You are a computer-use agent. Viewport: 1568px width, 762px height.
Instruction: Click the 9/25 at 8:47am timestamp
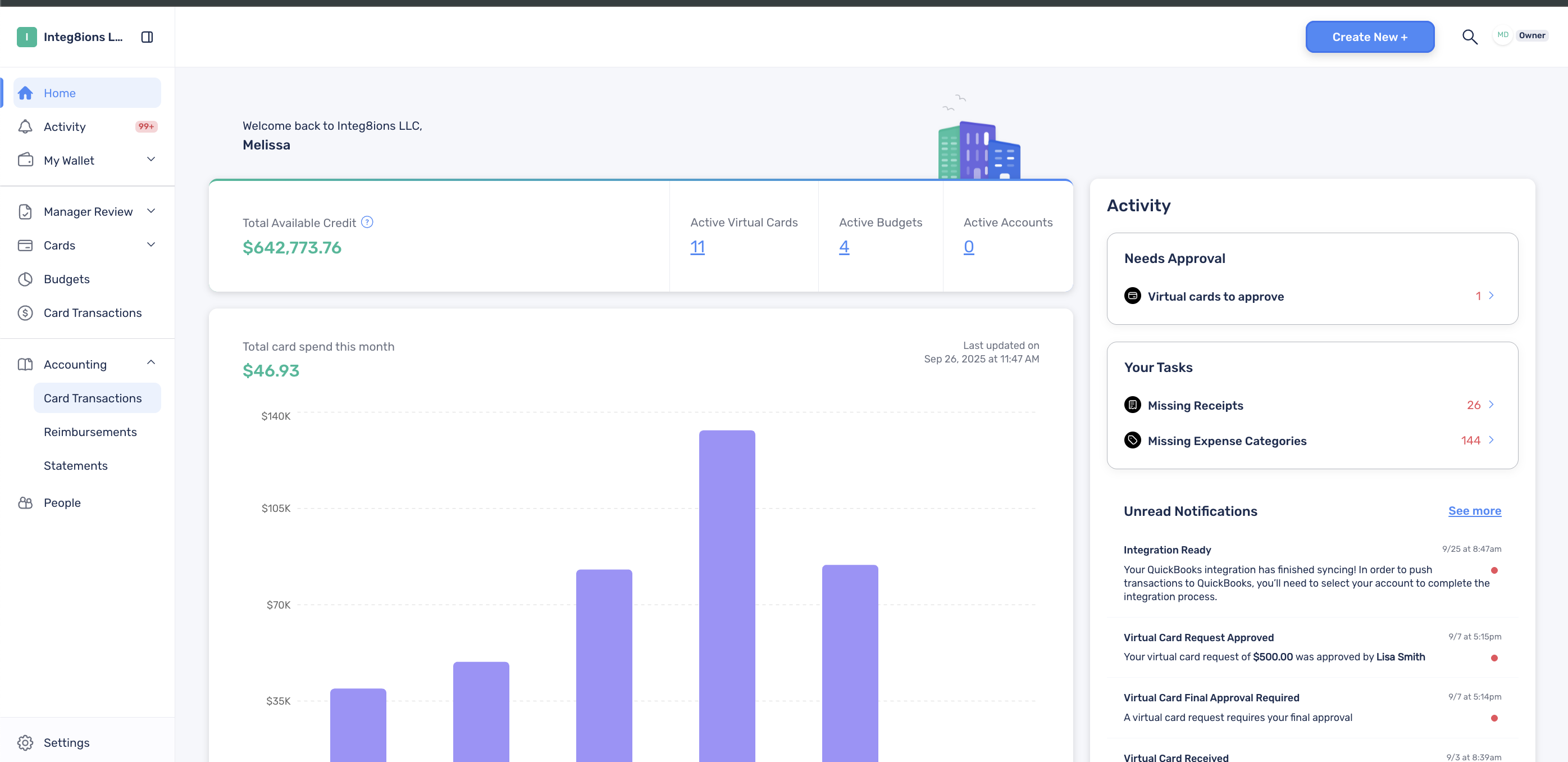(1472, 550)
